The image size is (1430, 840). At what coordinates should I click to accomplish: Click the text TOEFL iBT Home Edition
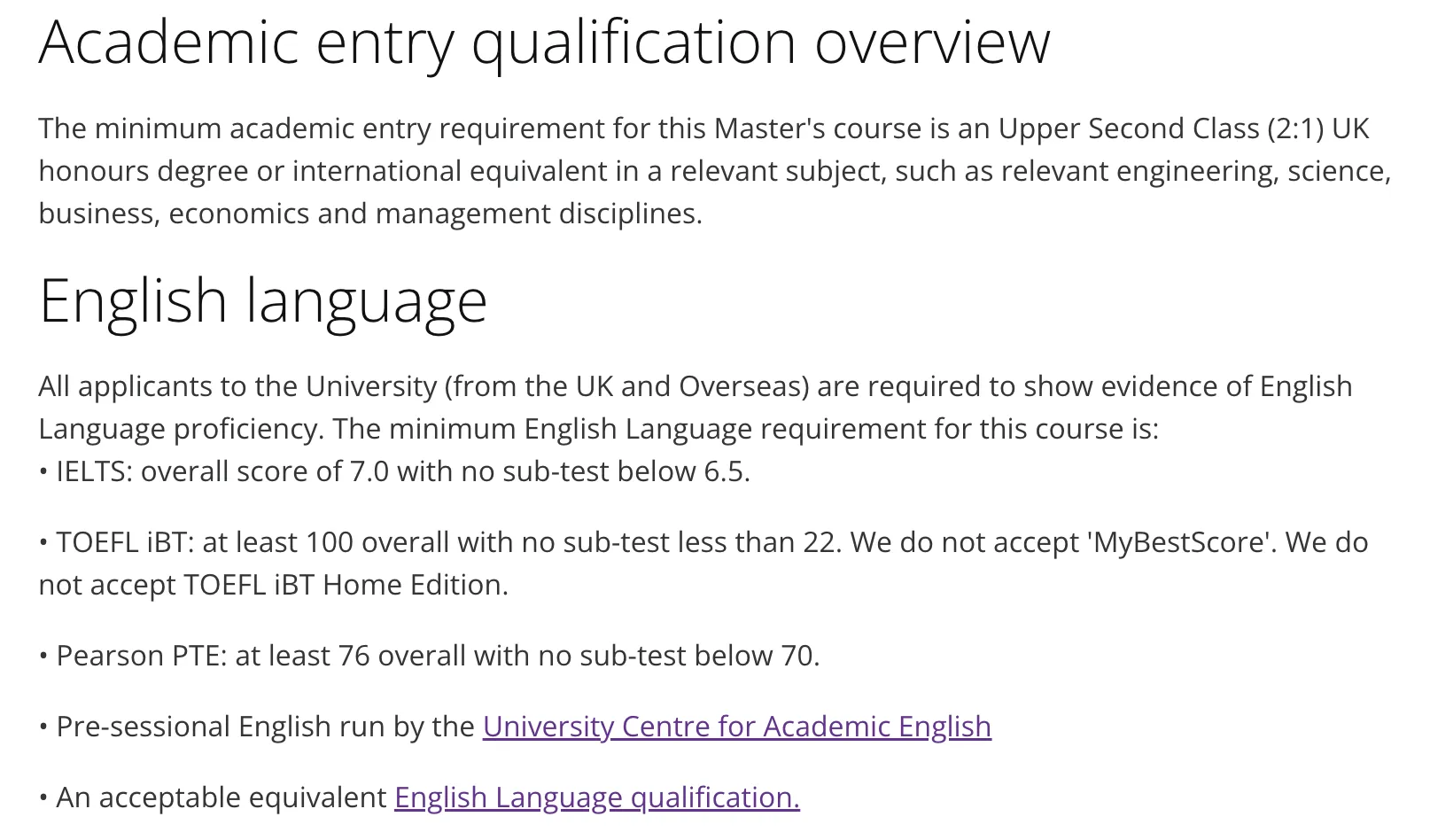(344, 585)
